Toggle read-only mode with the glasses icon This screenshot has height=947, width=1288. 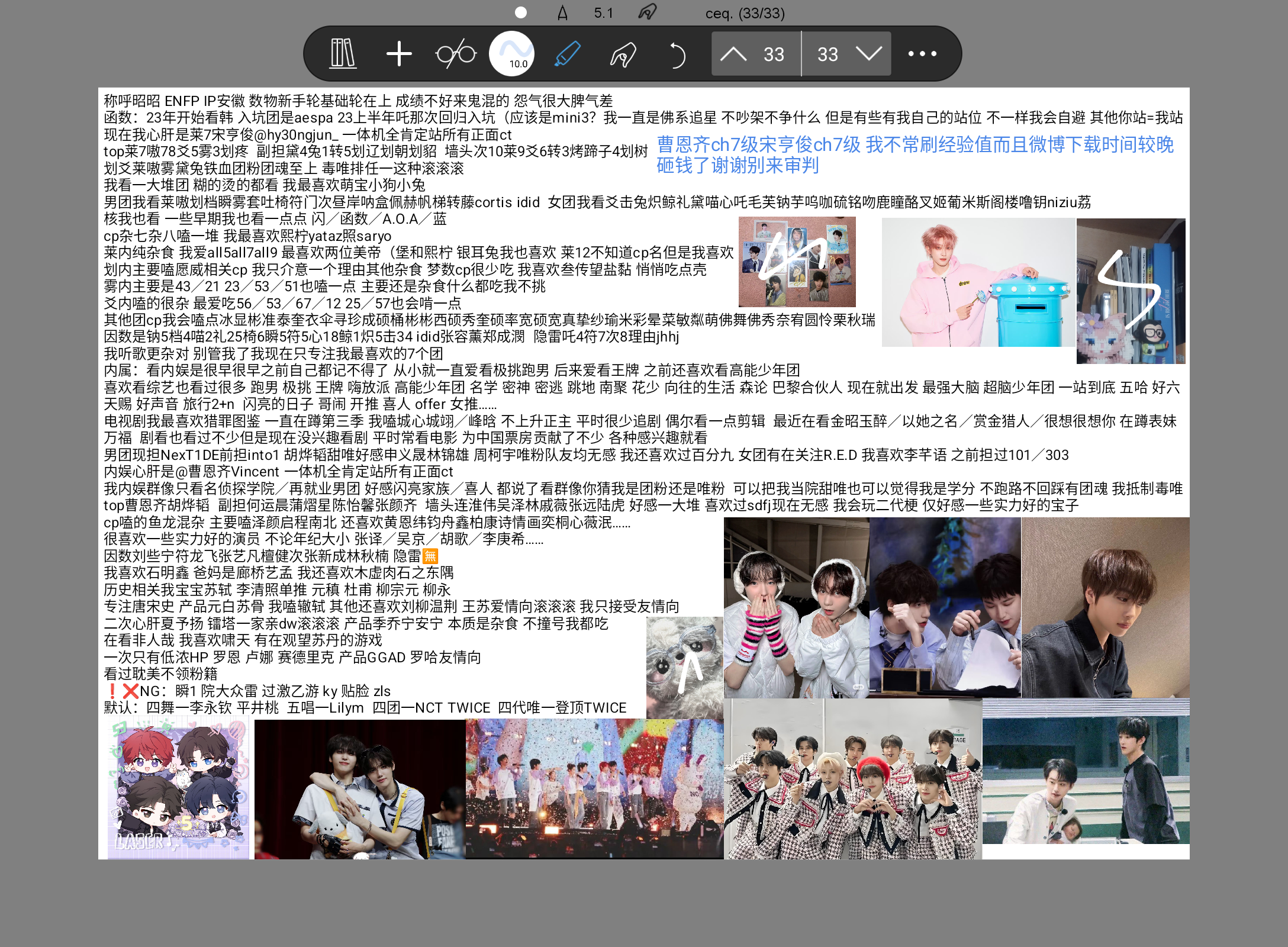click(x=456, y=54)
